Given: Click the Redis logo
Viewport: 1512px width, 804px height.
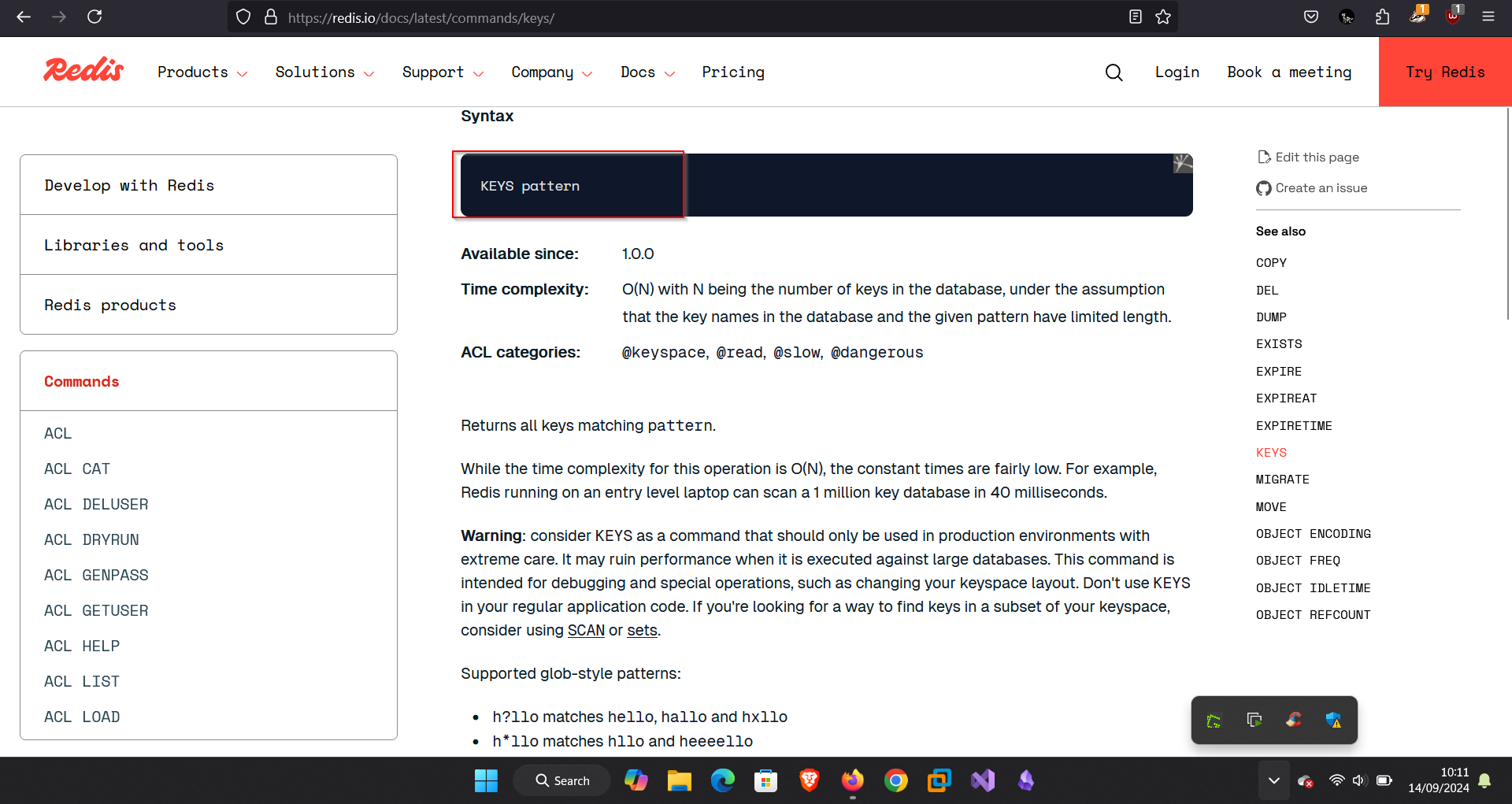Looking at the screenshot, I should pos(83,71).
